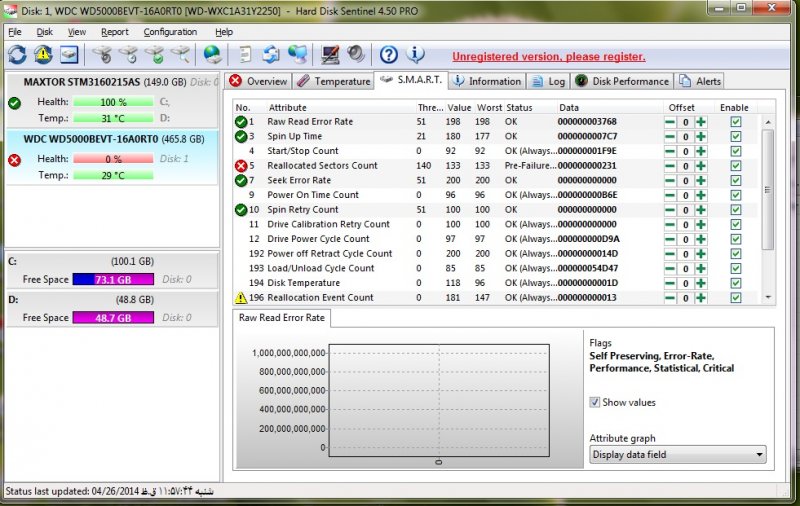The image size is (800, 506).
Task: Click red X icon on Reallocated Sectors row
Action: point(241,166)
